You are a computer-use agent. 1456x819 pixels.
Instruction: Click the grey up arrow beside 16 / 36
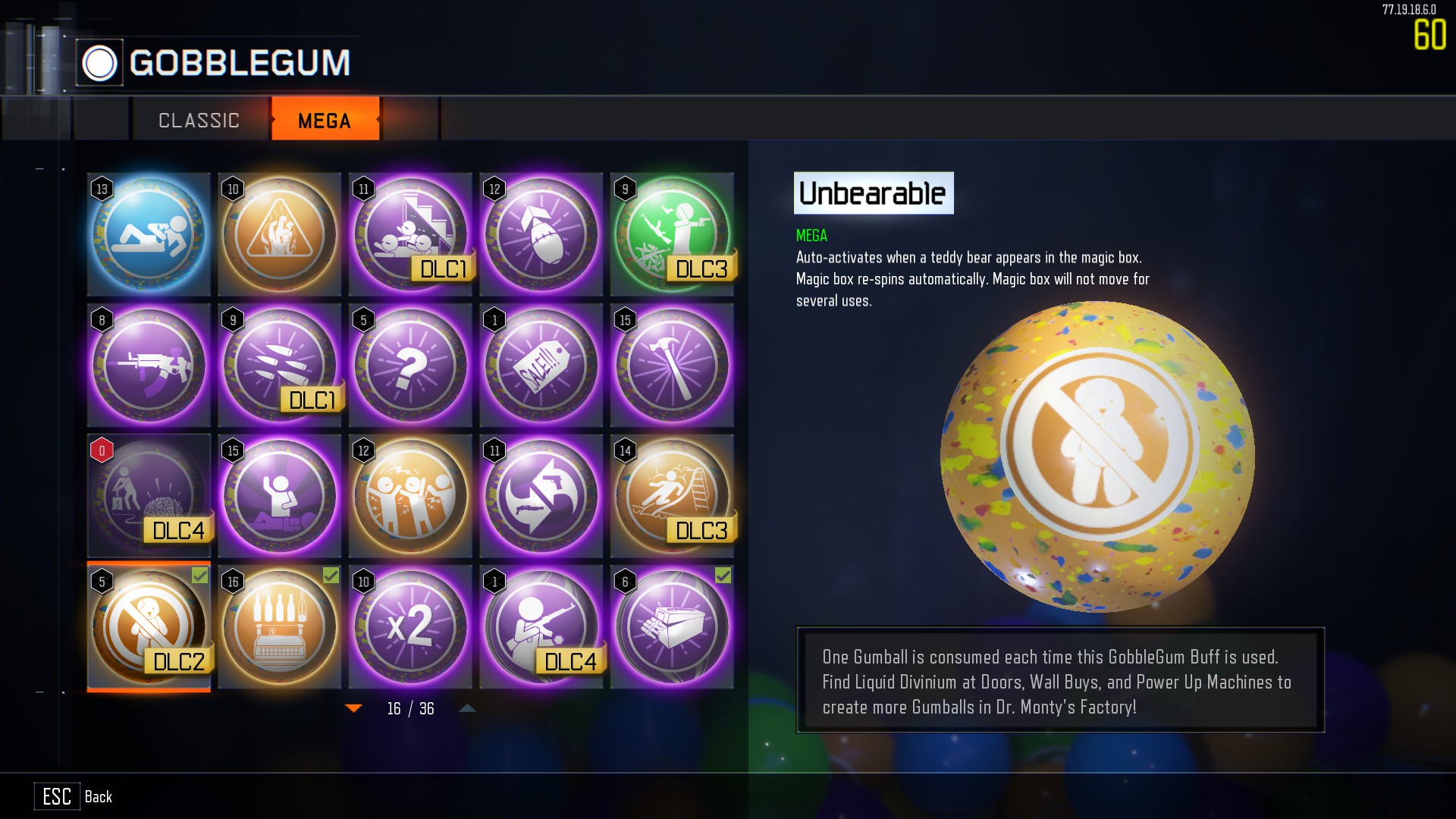pos(467,708)
